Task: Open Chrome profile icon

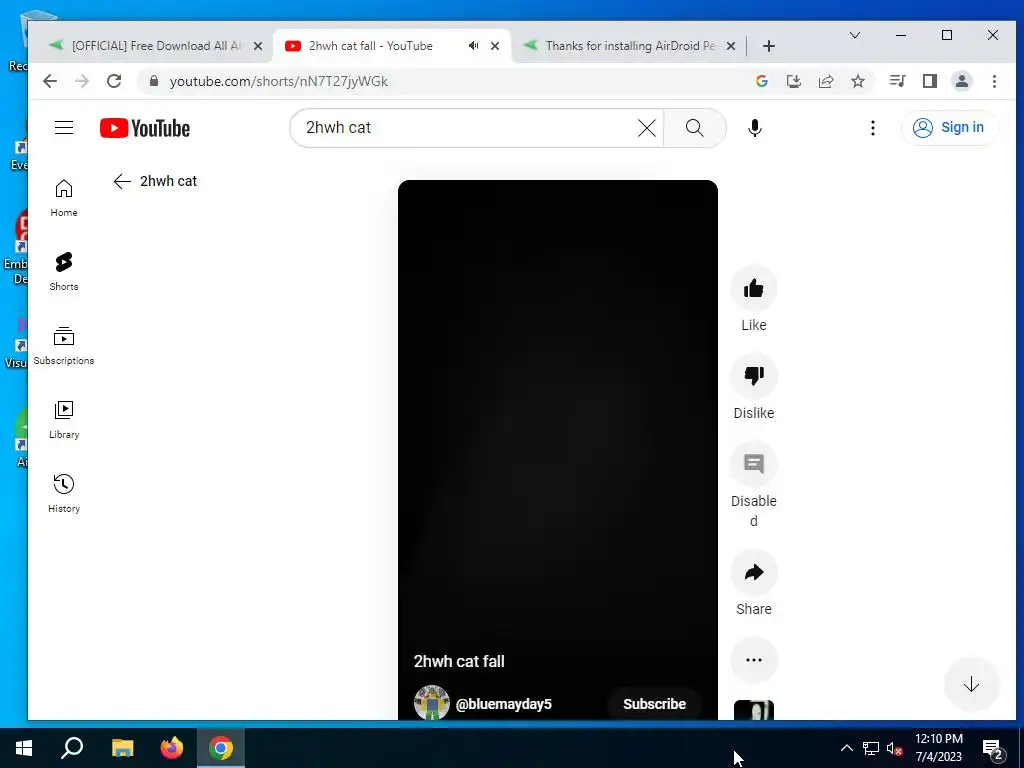Action: click(961, 81)
